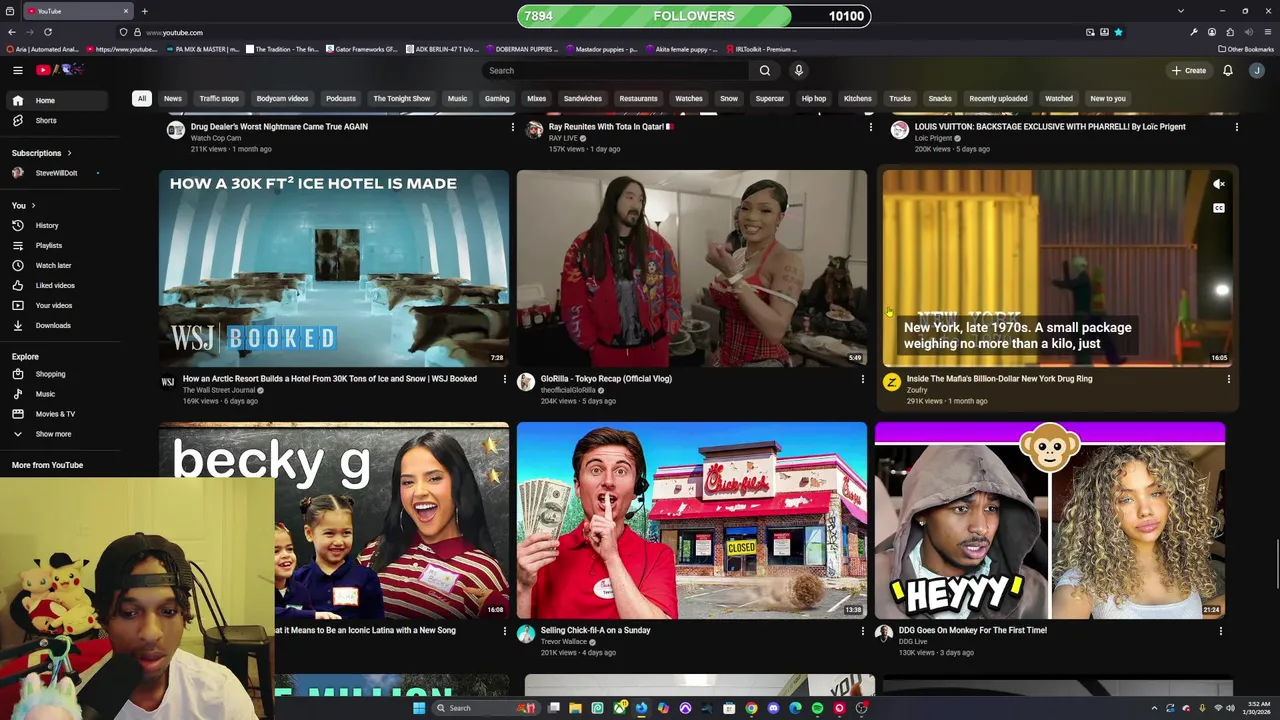Viewport: 1280px width, 720px height.
Task: Select the Recently uploaded chip
Action: pos(998,99)
